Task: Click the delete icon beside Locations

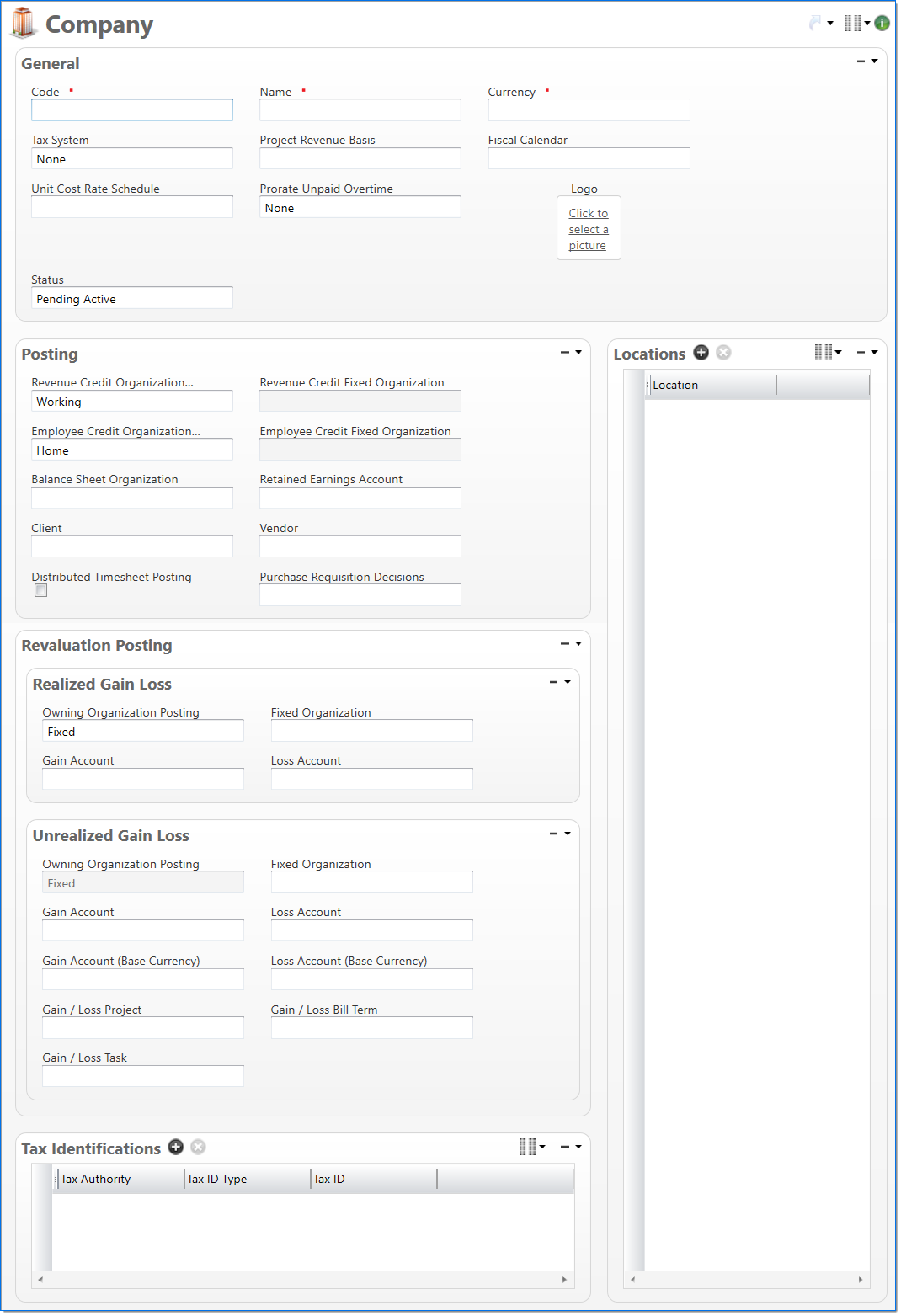Action: tap(723, 353)
